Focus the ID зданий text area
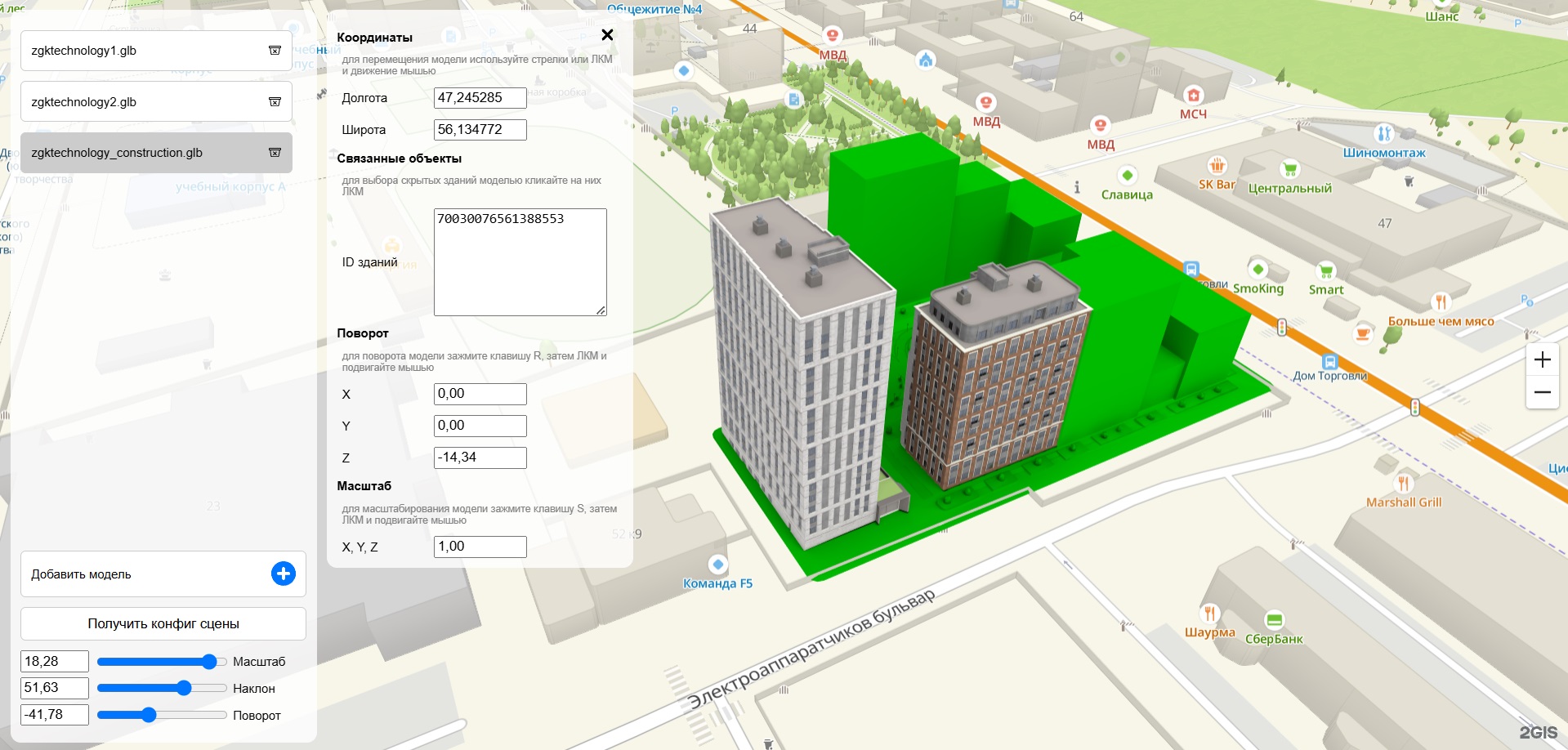 click(520, 262)
